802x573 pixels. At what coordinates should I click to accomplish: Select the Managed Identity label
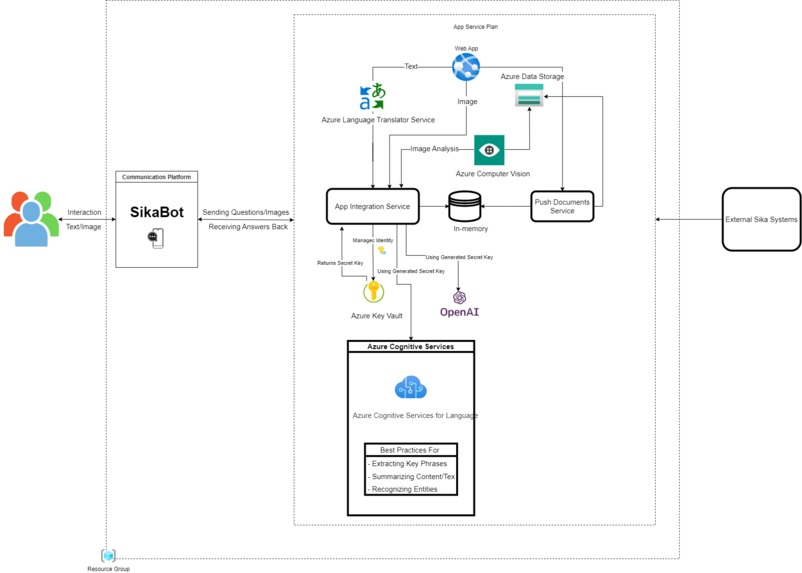[373, 240]
